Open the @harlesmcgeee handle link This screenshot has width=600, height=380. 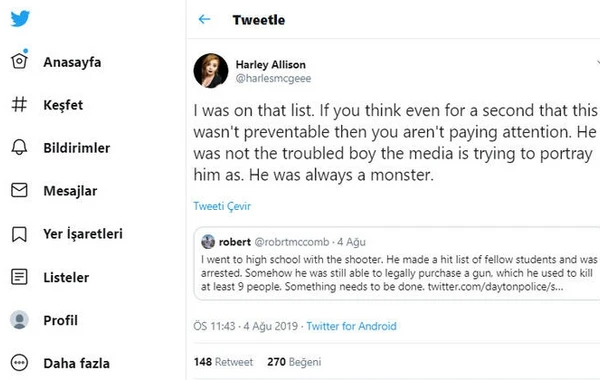(273, 78)
